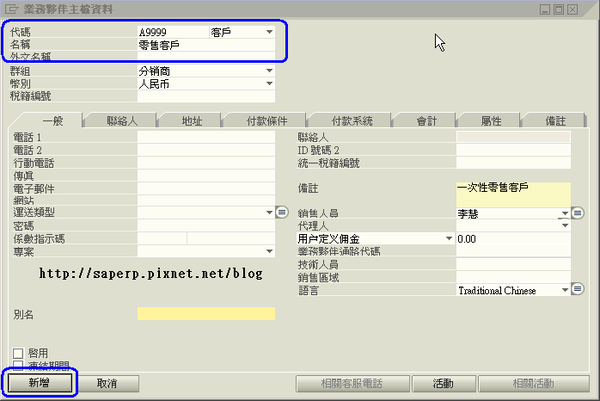Click the 名稱 field containing 零售客戶
This screenshot has width=600, height=401.
click(206, 45)
